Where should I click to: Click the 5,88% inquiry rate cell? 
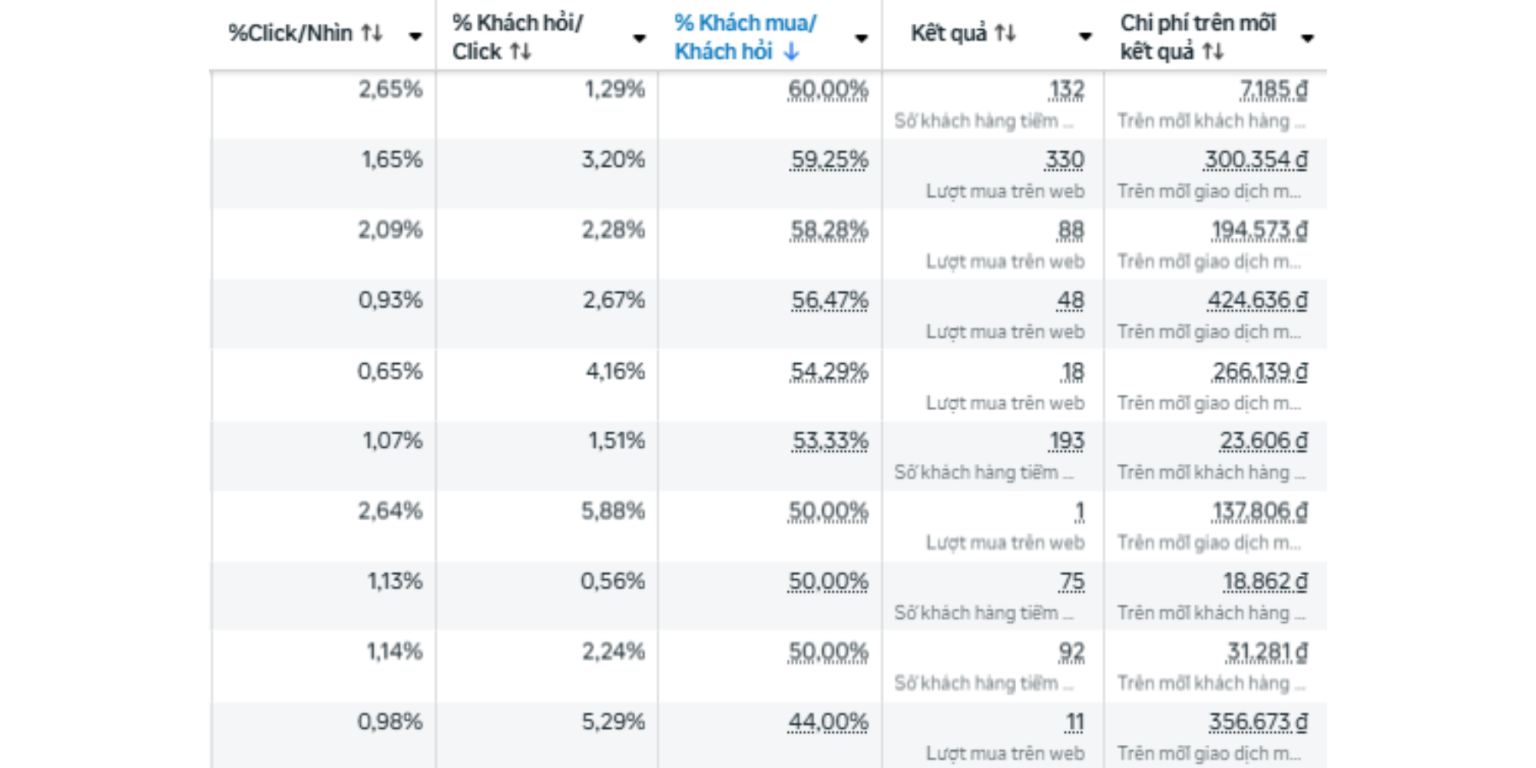pos(613,511)
